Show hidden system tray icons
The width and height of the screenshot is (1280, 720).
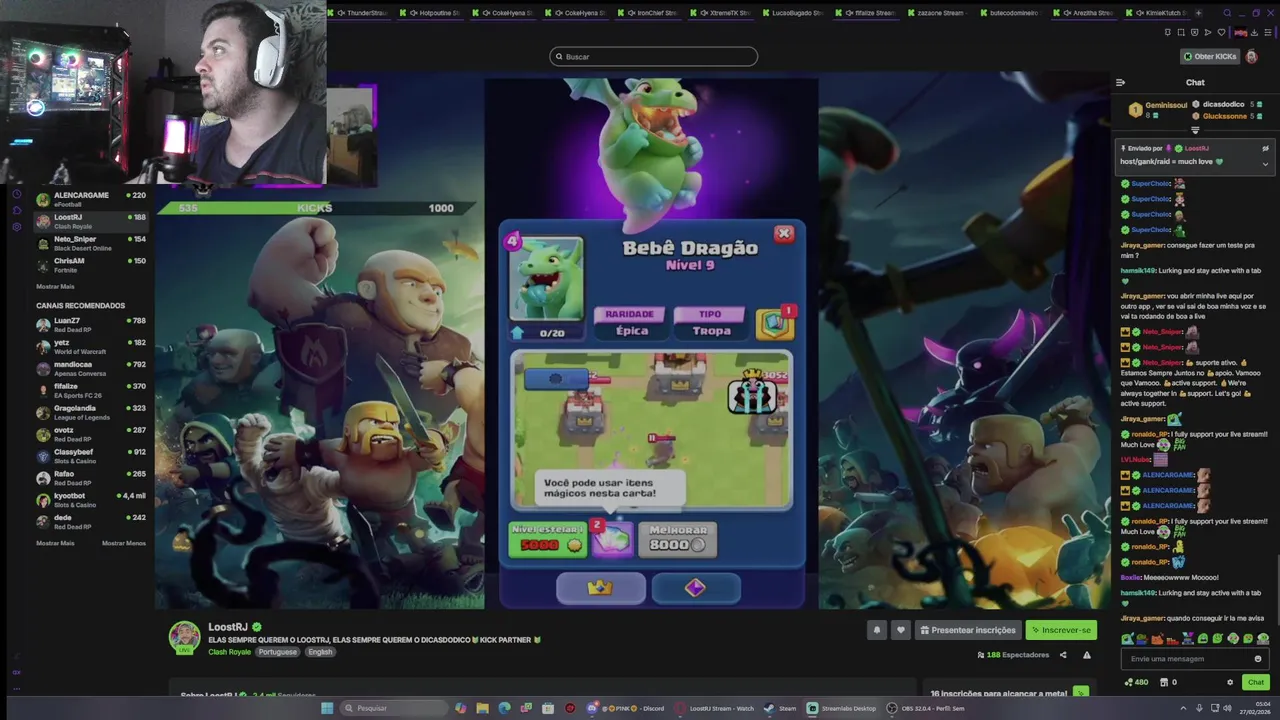[1184, 708]
